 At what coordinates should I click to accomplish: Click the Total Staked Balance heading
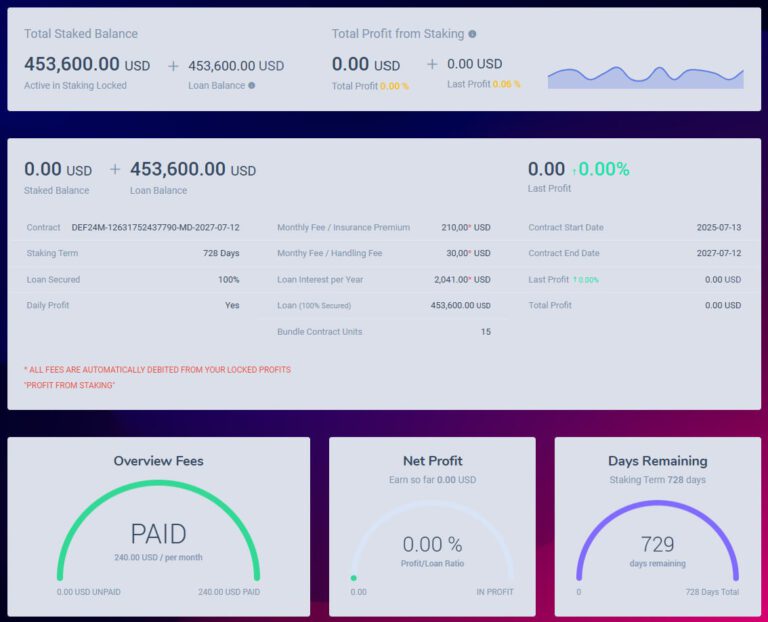[x=81, y=34]
